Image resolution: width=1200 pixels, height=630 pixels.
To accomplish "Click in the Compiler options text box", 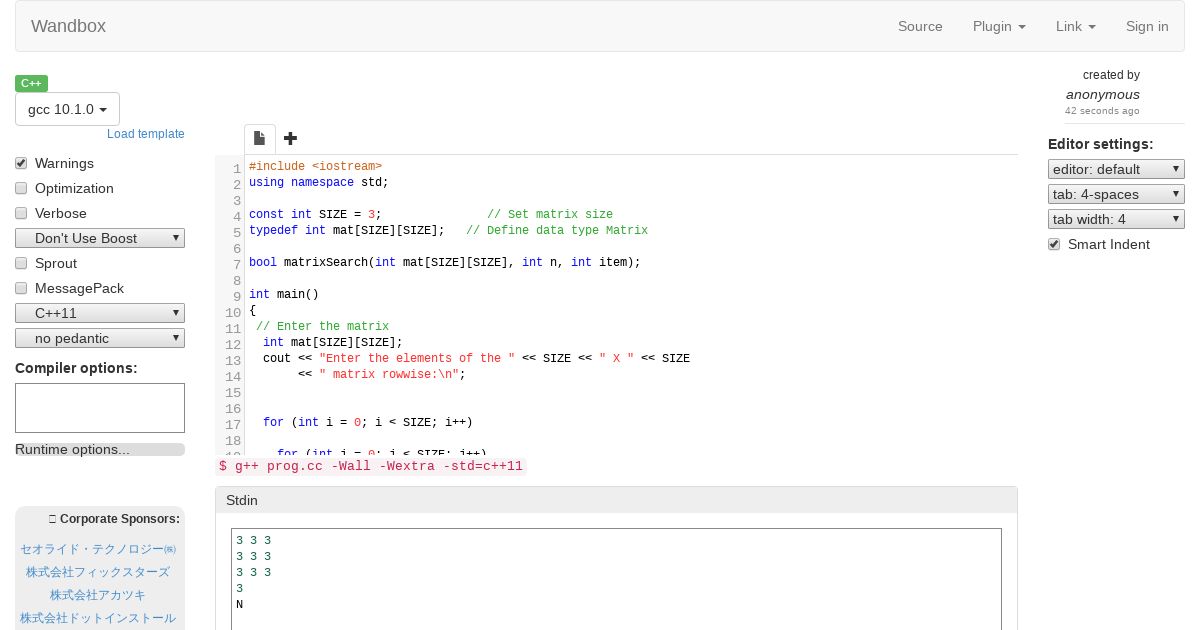I will pos(100,408).
